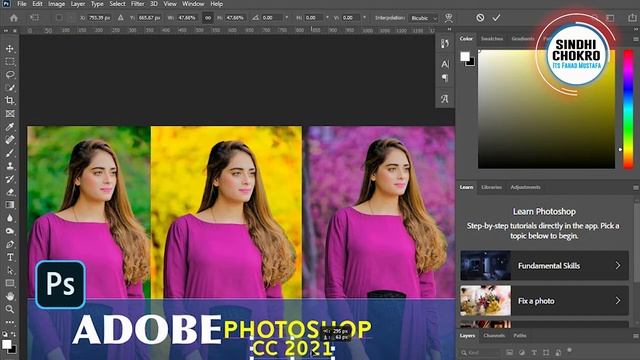This screenshot has height=360, width=640.
Task: Select the Eyedropper tool
Action: pos(10,127)
